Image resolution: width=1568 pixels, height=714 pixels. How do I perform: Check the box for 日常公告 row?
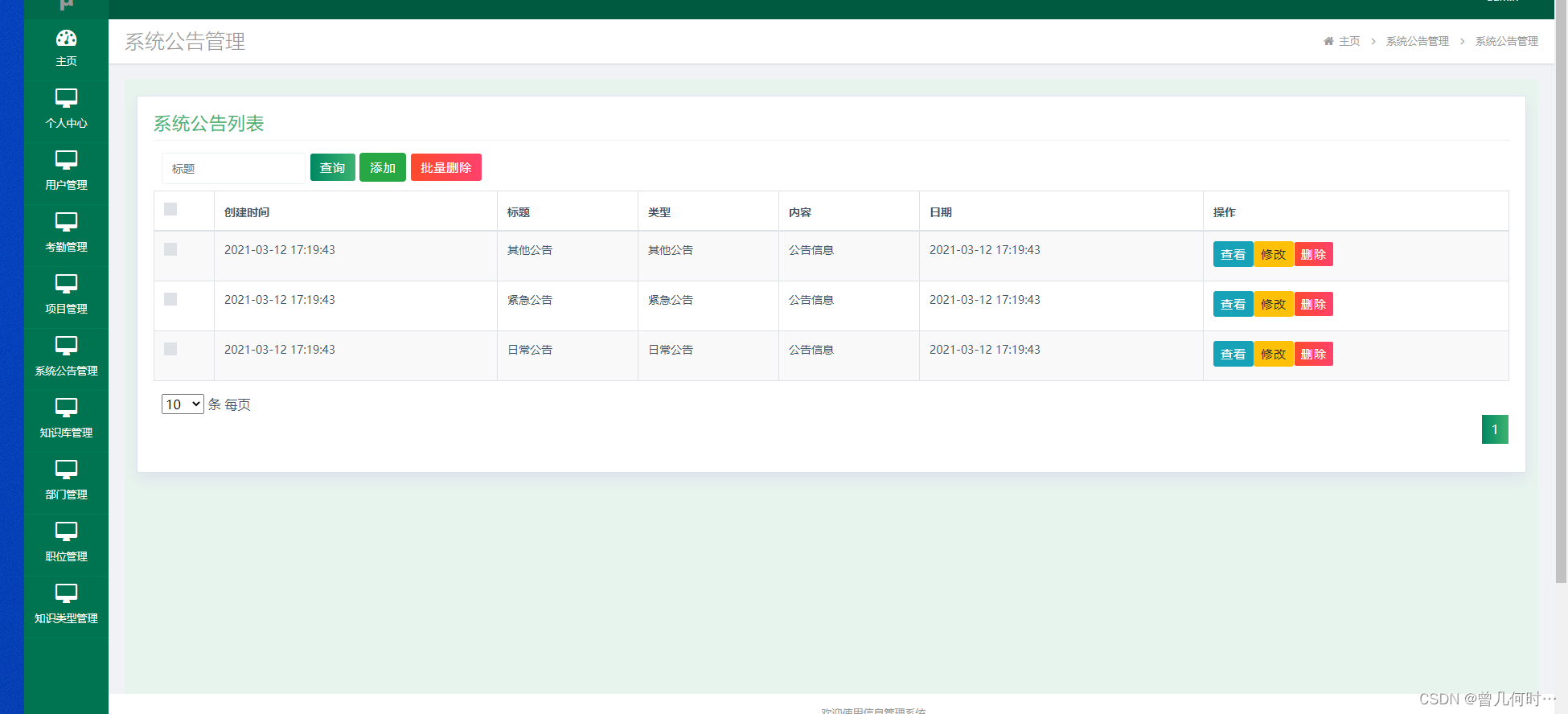[170, 349]
